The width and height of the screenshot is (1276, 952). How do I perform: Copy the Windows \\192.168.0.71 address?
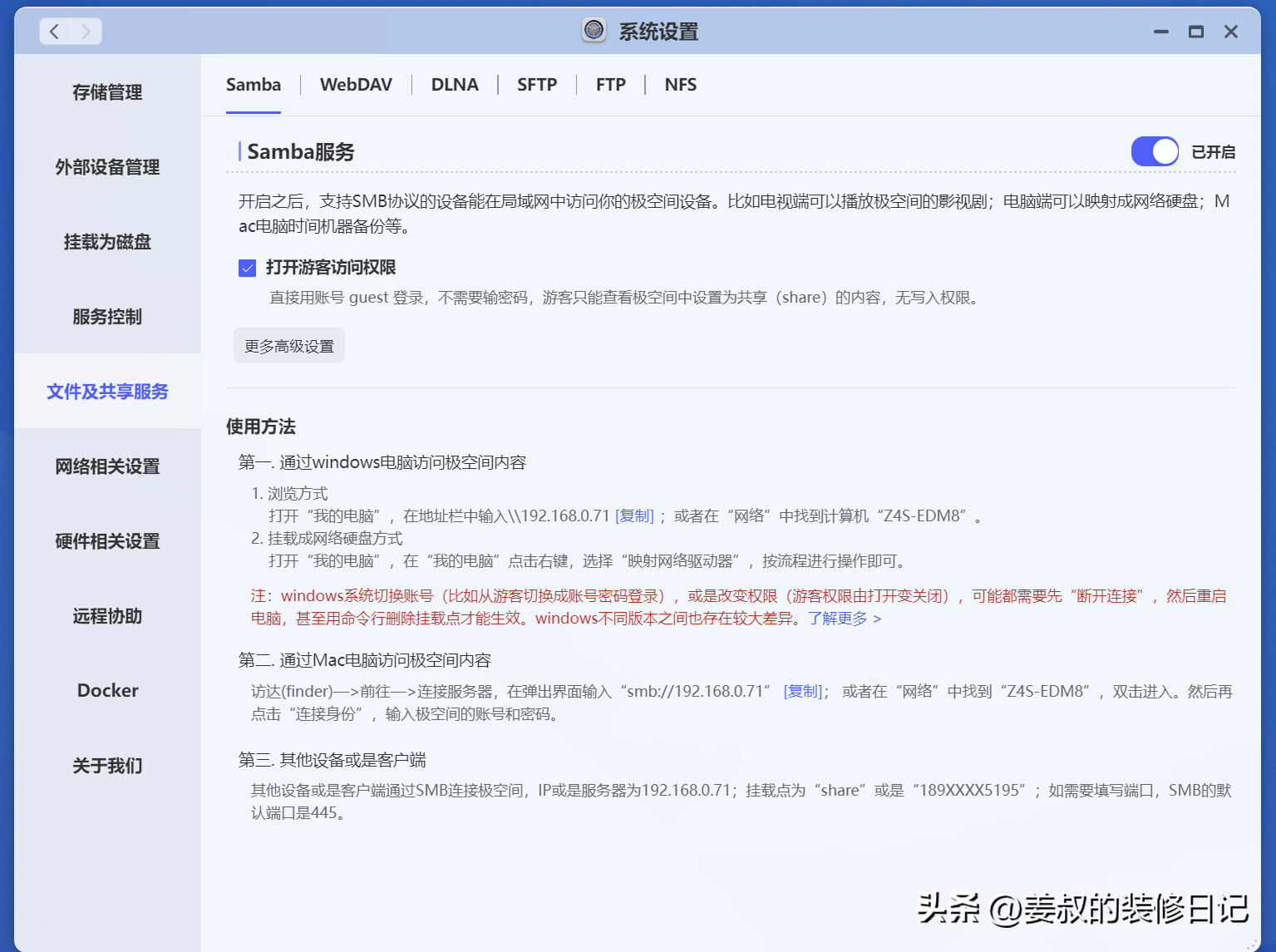[635, 516]
